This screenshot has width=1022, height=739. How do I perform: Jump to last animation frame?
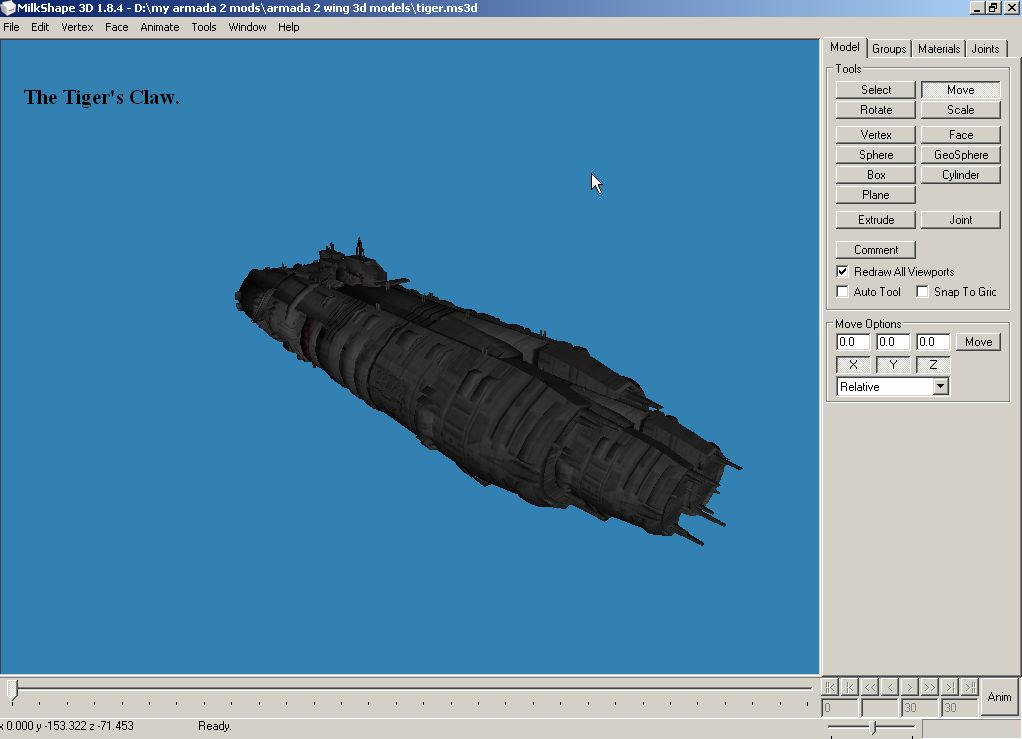tap(969, 687)
